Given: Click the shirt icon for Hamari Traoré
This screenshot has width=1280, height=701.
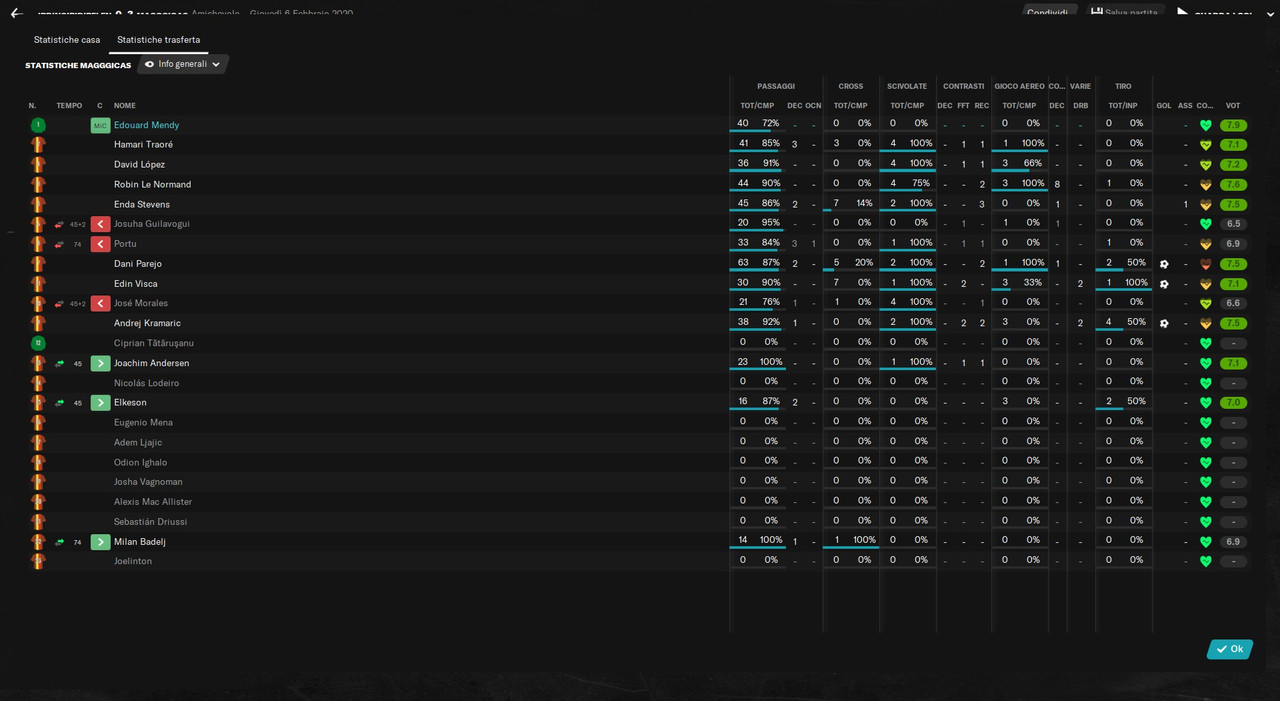Looking at the screenshot, I should [38, 145].
